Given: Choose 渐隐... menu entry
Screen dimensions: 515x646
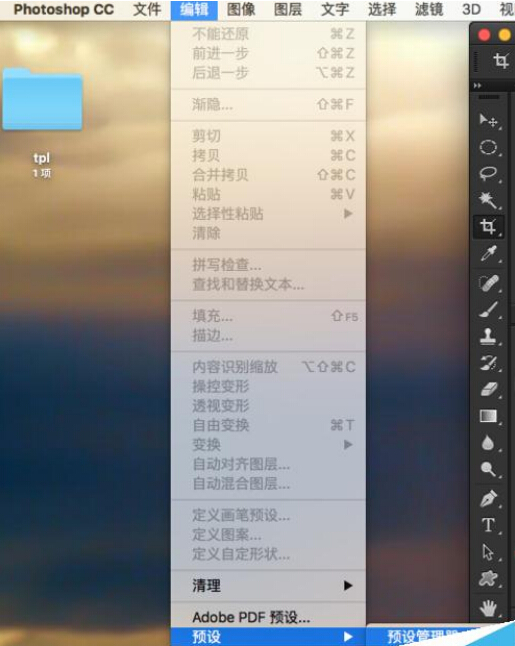Looking at the screenshot, I should [x=268, y=105].
